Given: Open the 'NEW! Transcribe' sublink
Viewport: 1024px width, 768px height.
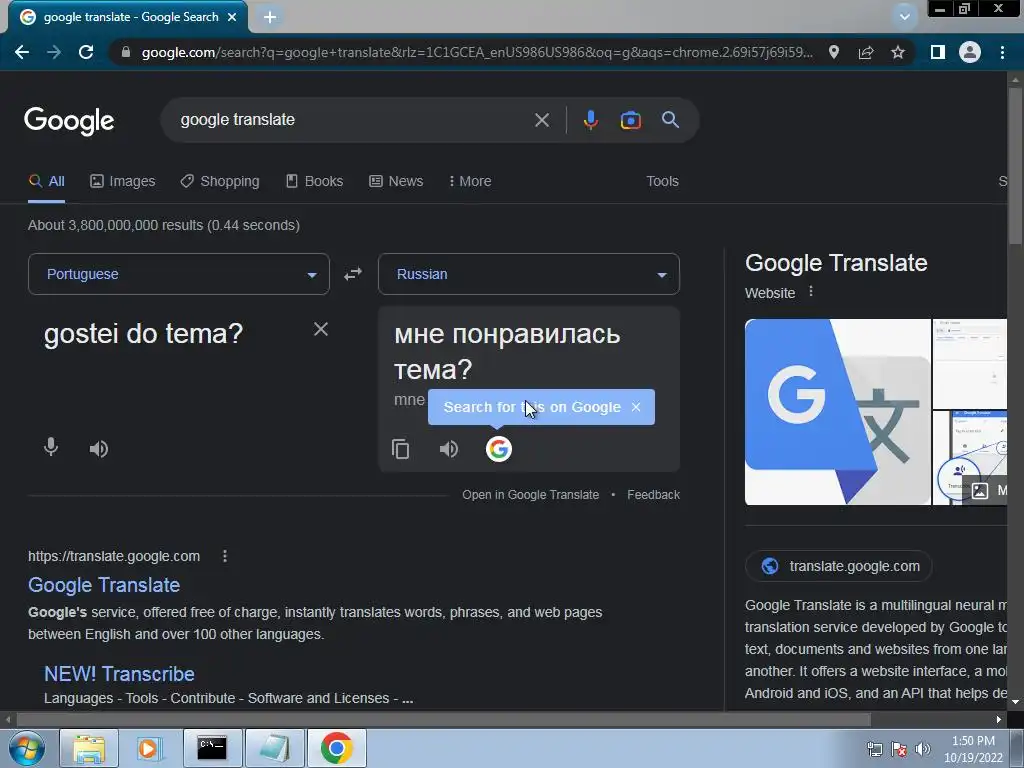Looking at the screenshot, I should pos(119,673).
